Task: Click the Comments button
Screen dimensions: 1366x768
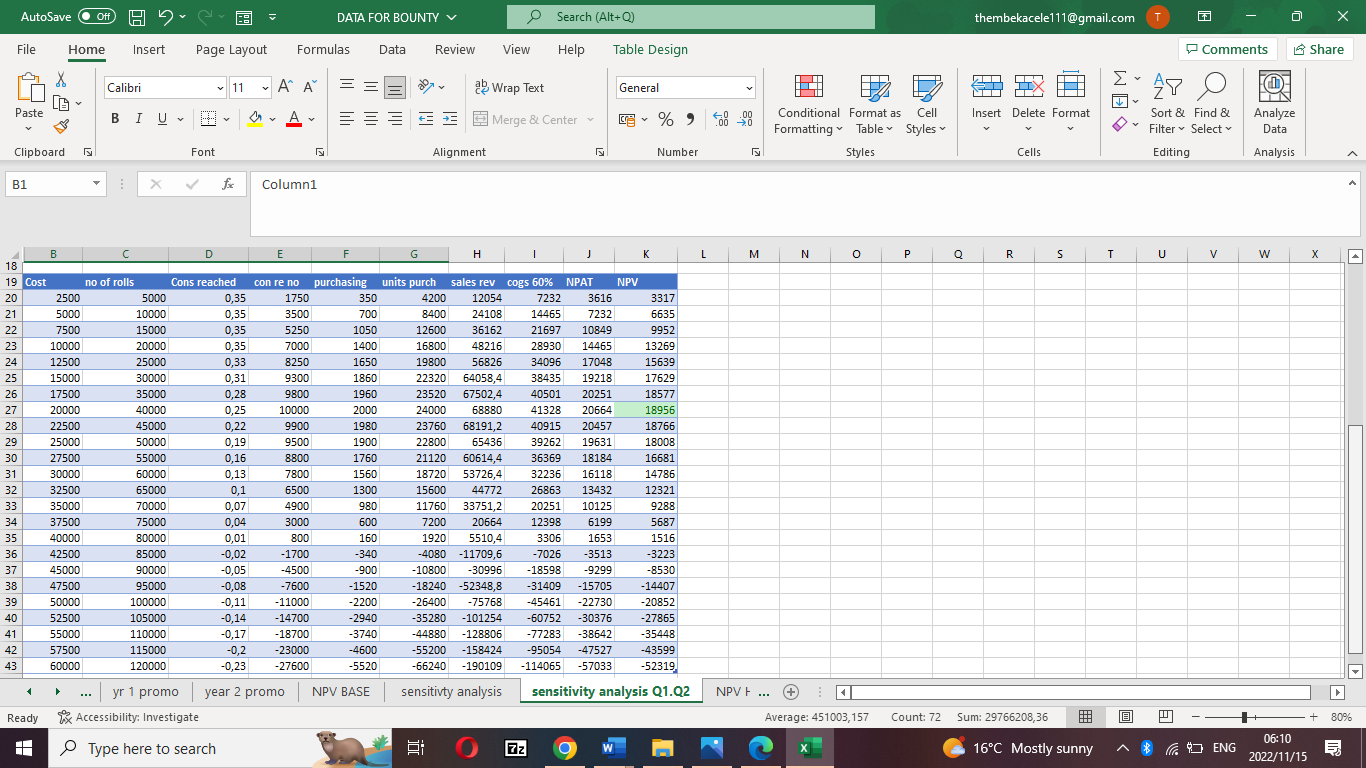Action: [x=1227, y=48]
